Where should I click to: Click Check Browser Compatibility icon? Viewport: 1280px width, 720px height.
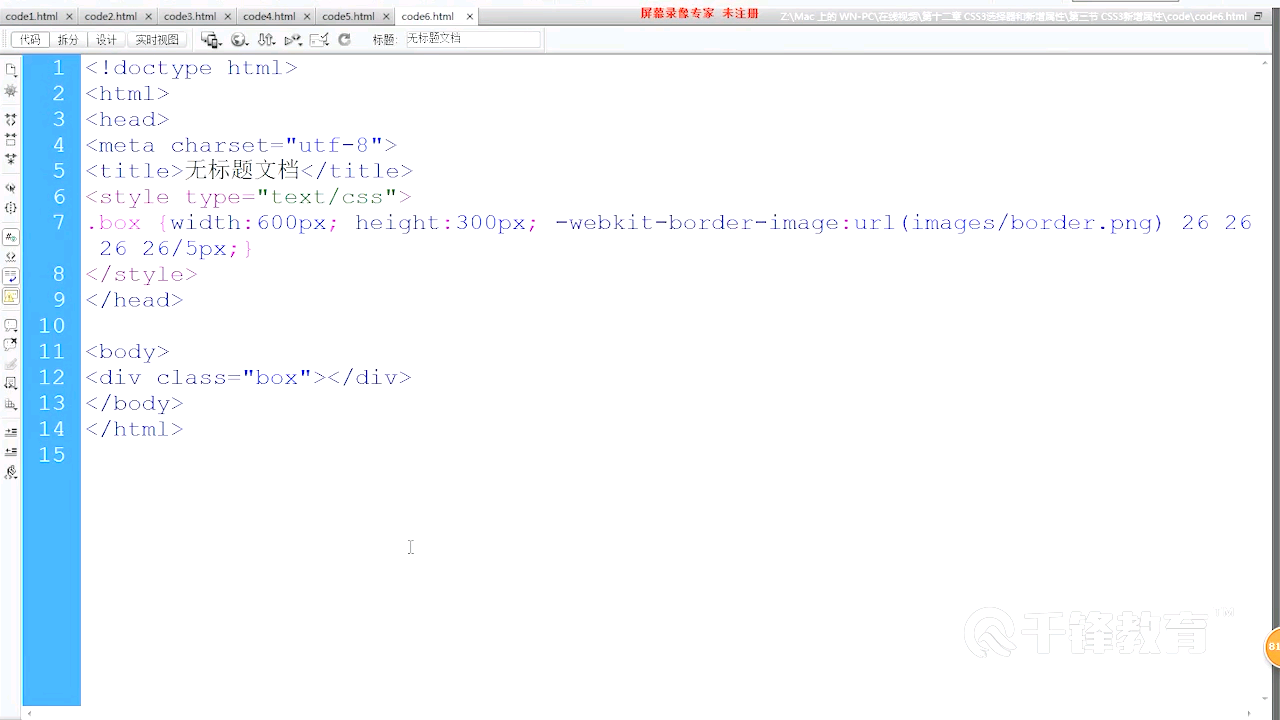pos(319,39)
